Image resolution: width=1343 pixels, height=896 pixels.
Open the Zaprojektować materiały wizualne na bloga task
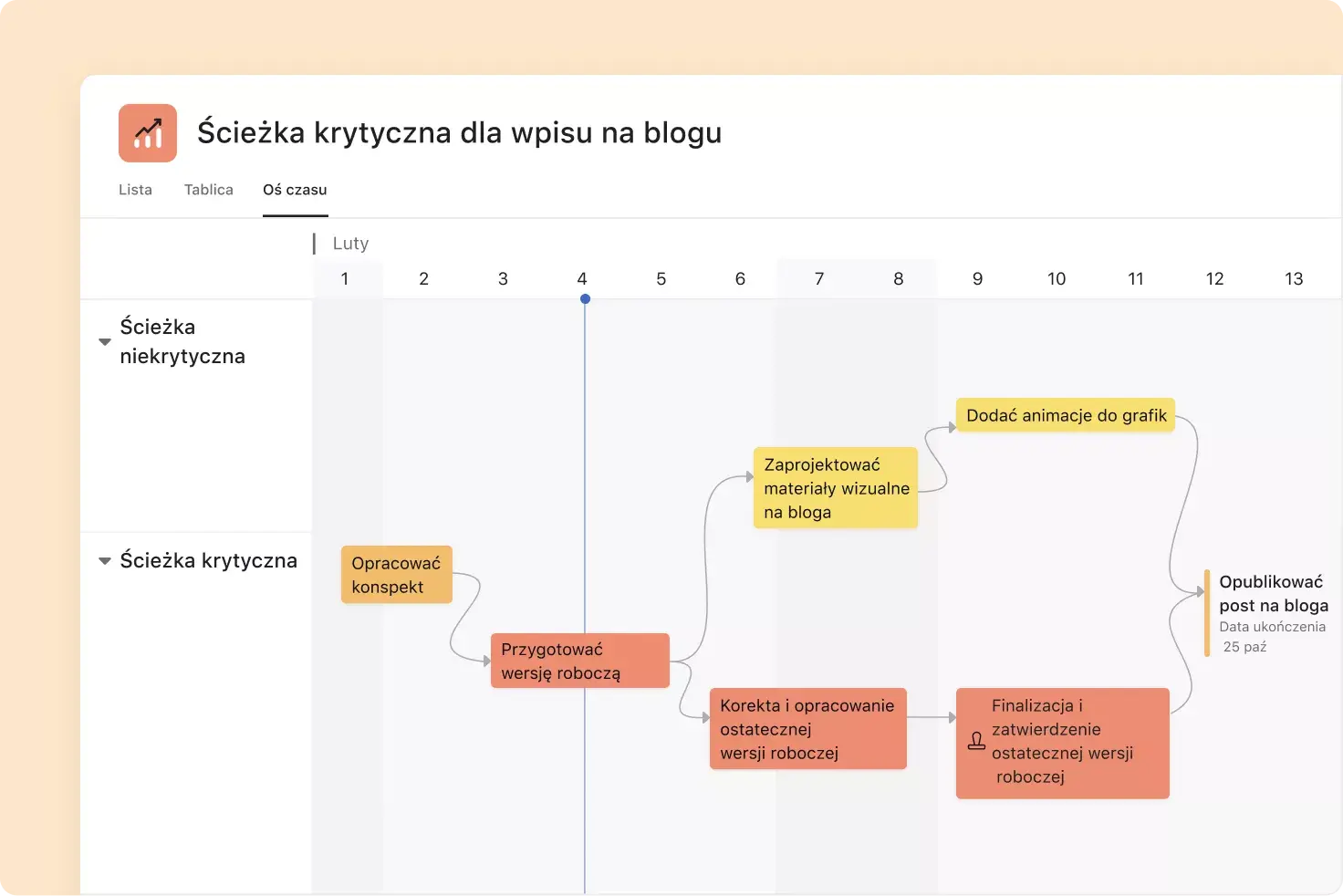point(836,487)
